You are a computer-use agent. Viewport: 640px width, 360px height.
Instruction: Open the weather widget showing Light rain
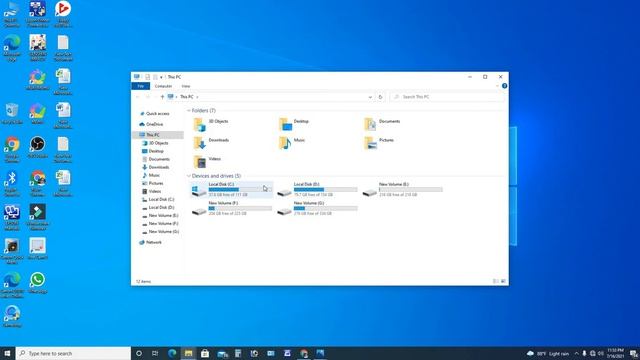click(548, 353)
